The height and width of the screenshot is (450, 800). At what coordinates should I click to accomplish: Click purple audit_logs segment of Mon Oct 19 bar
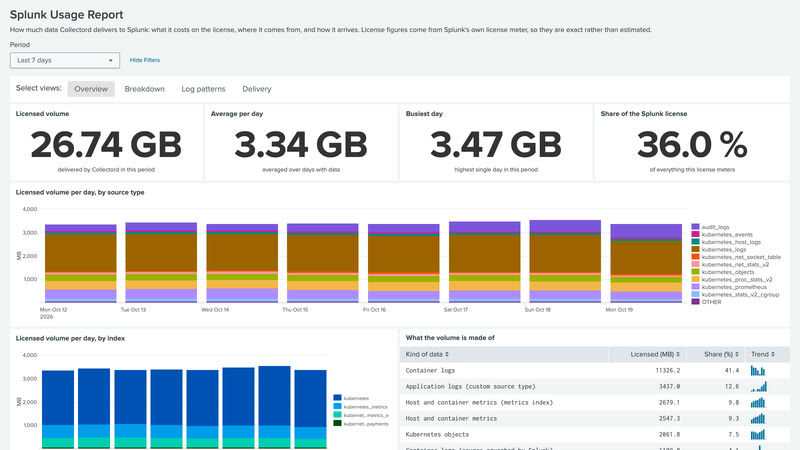(x=646, y=231)
